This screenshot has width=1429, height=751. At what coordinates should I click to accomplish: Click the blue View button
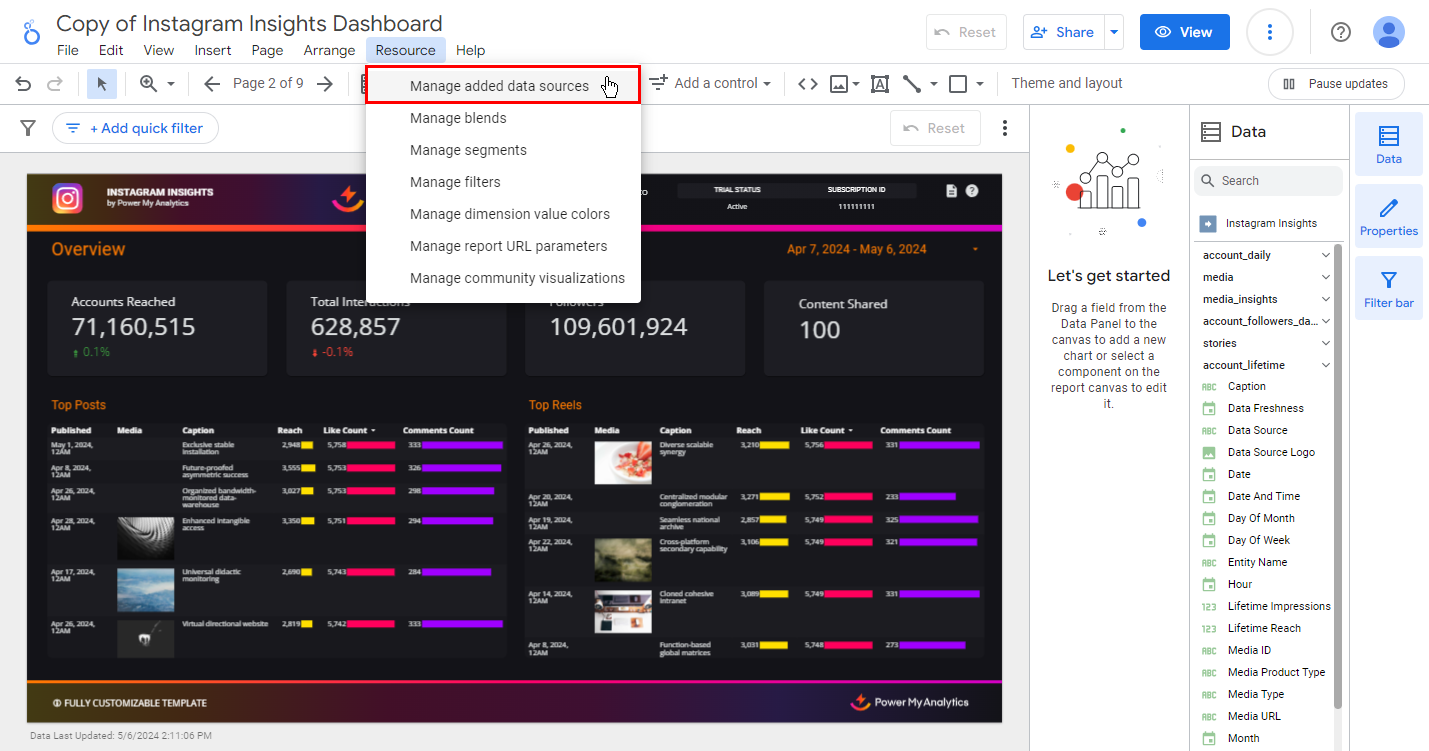click(1184, 32)
